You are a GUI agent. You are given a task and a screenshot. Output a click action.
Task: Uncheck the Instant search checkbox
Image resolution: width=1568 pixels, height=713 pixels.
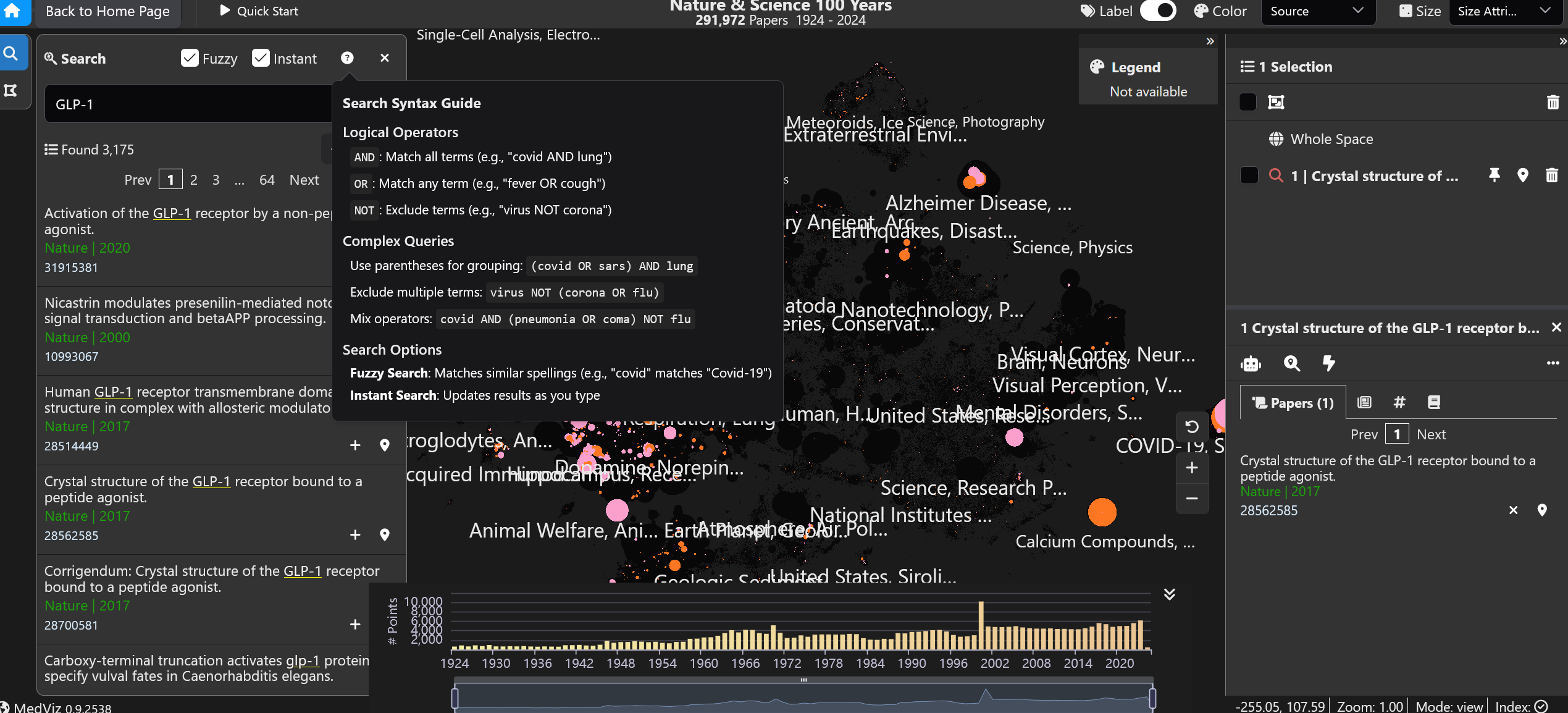(261, 58)
